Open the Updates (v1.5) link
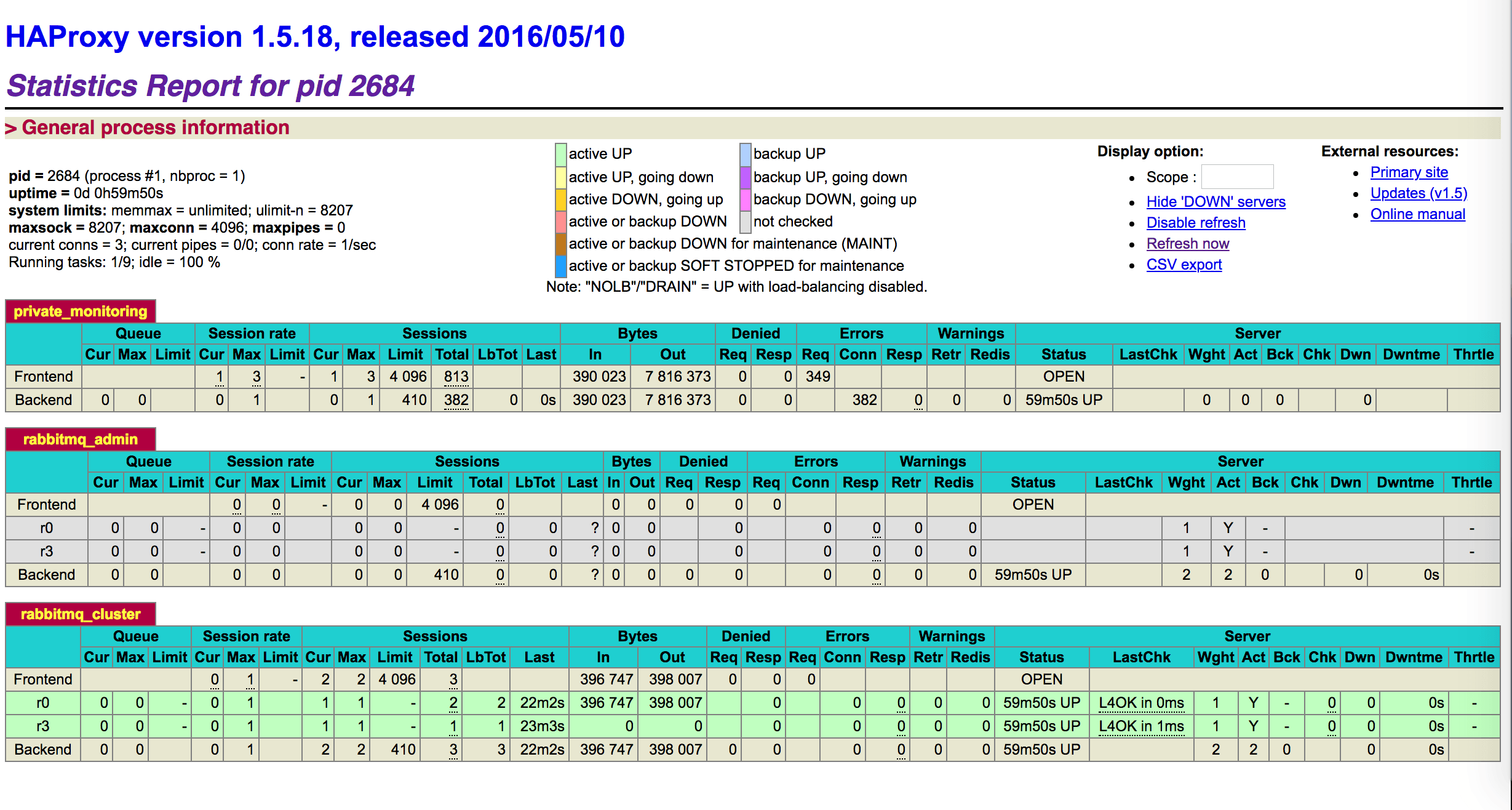 tap(1418, 193)
